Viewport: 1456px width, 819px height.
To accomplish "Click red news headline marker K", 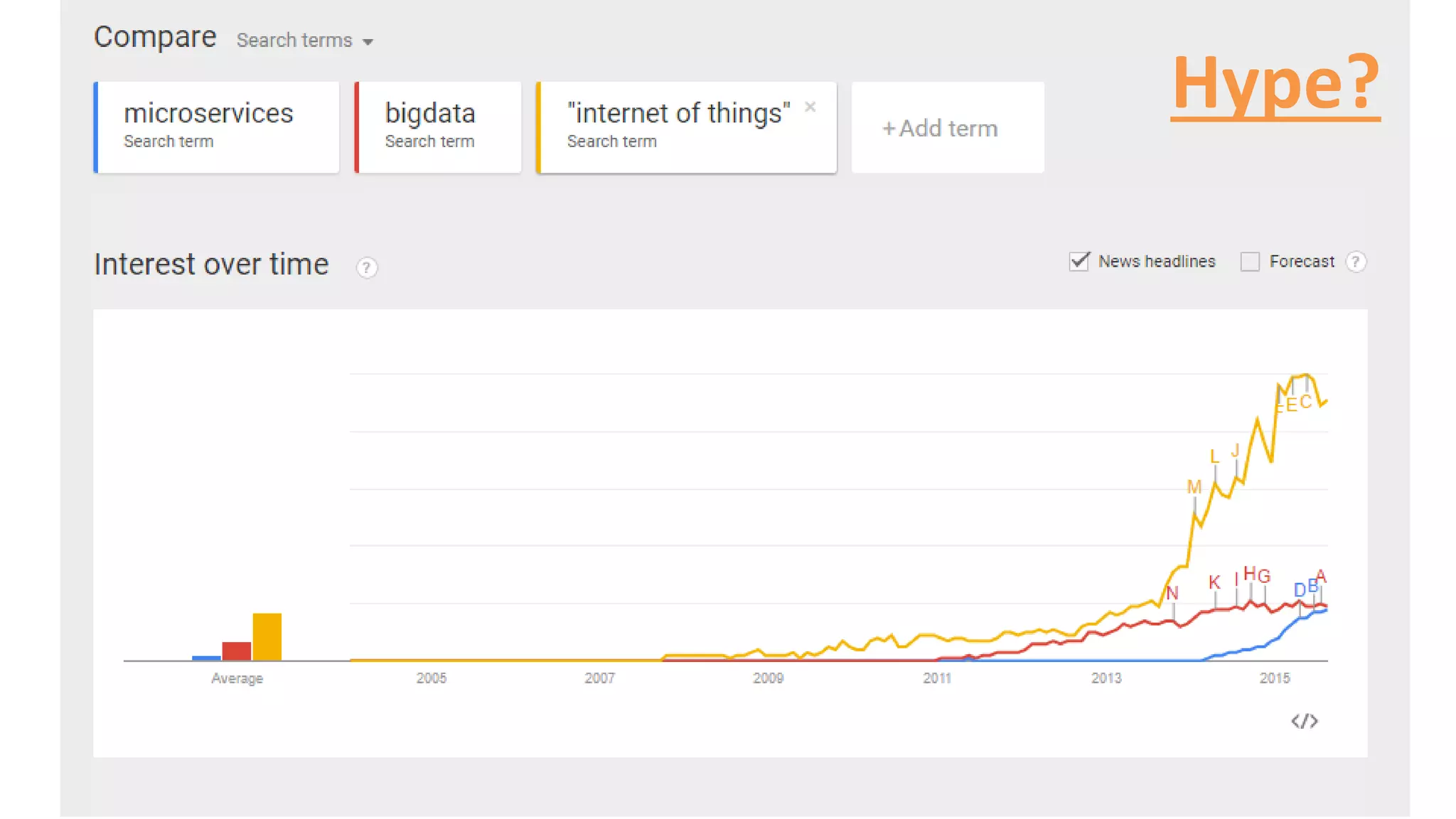I will coord(1214,582).
